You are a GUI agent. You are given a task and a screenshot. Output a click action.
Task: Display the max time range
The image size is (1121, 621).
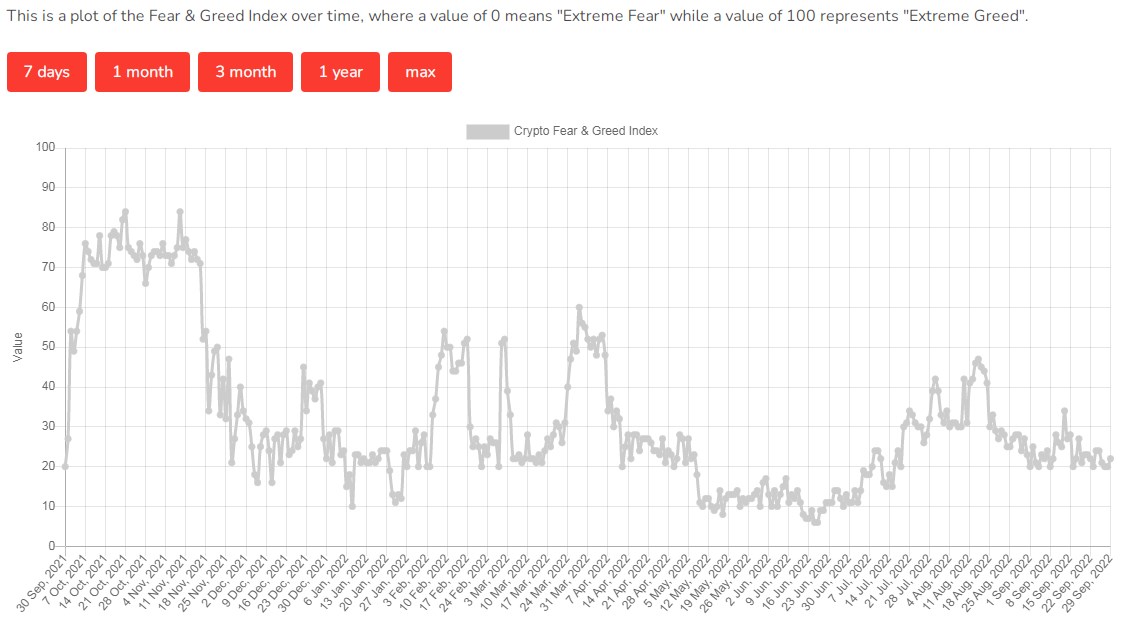420,72
